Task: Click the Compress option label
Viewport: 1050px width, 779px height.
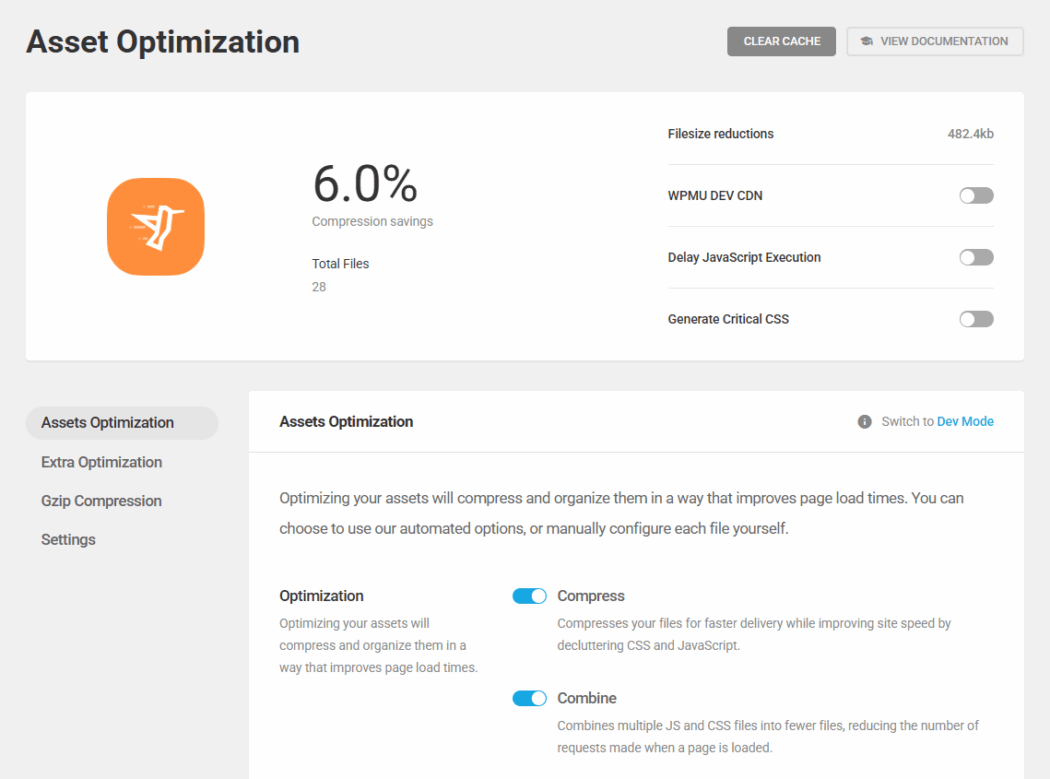Action: point(590,596)
